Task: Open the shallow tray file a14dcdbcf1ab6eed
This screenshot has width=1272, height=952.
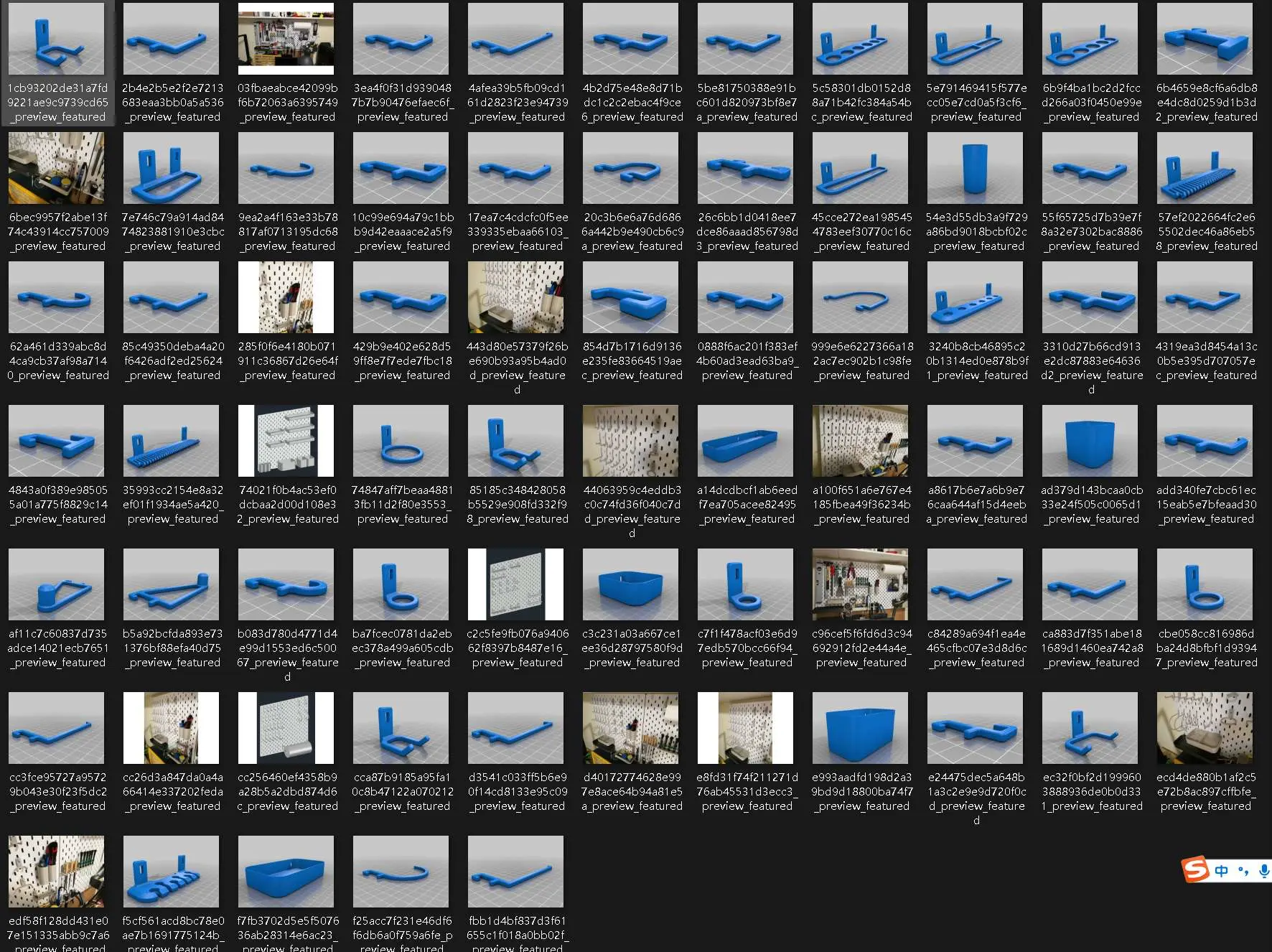Action: 745,442
